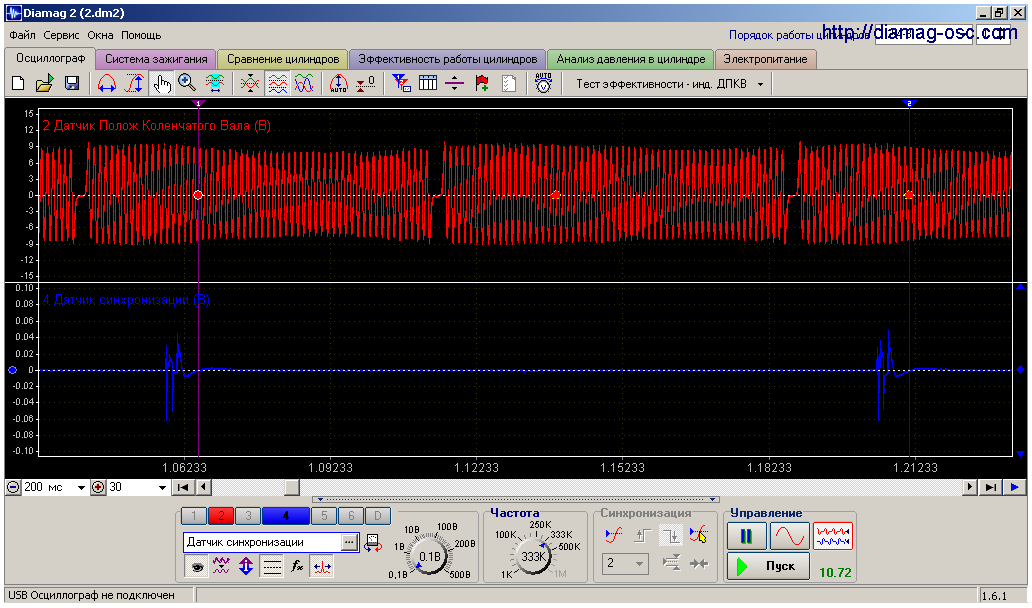Viewport: 1032px width, 608px height.
Task: Switch to the Система зажигания tab
Action: (156, 59)
